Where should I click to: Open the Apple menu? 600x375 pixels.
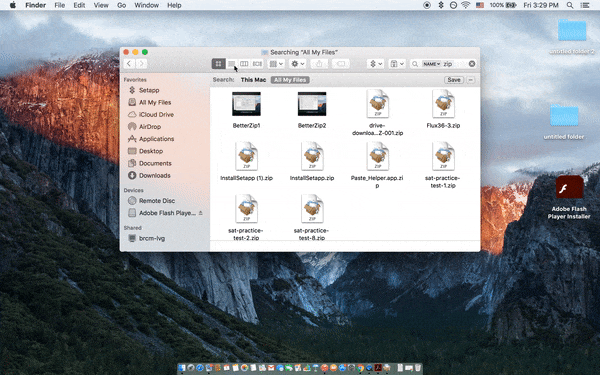(13, 5)
